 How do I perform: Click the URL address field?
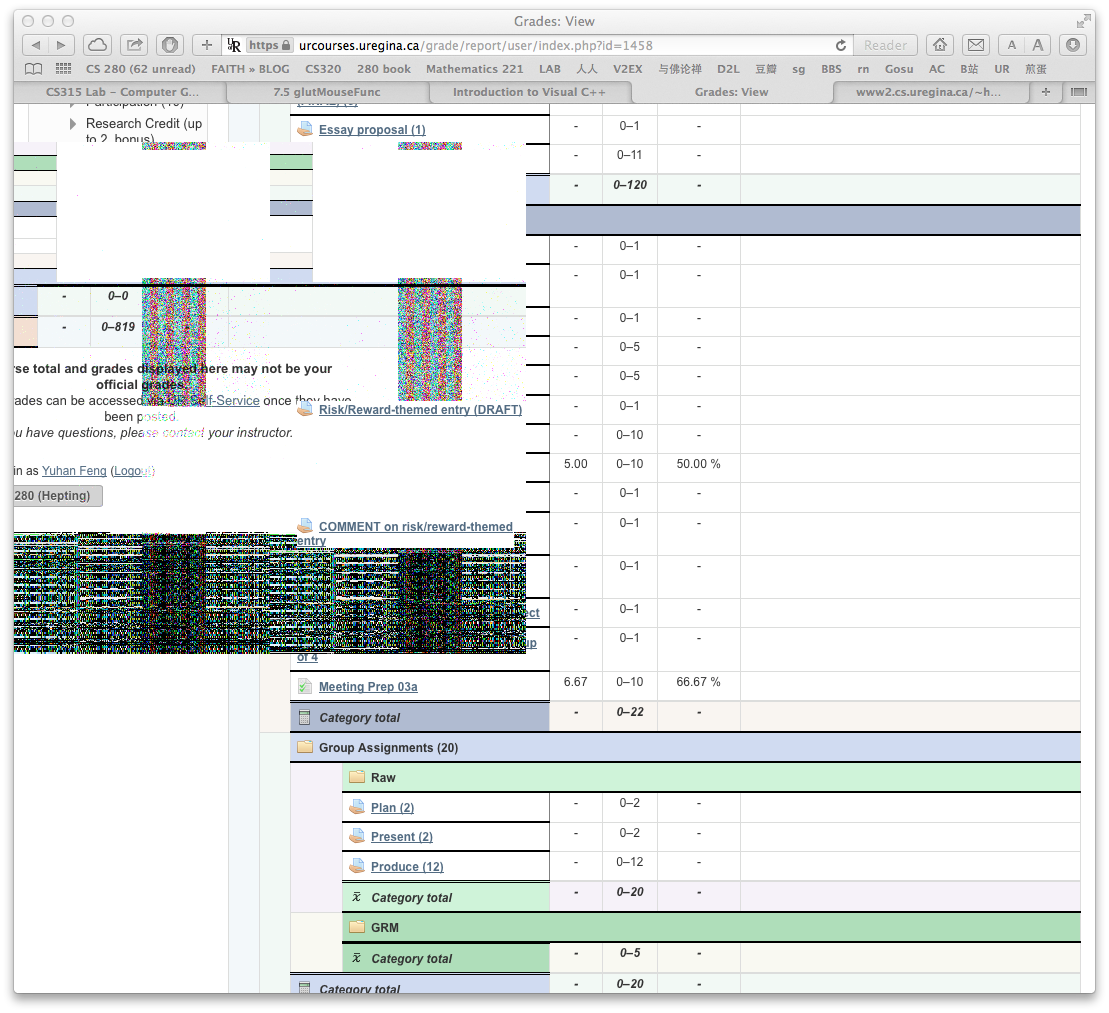click(x=560, y=45)
